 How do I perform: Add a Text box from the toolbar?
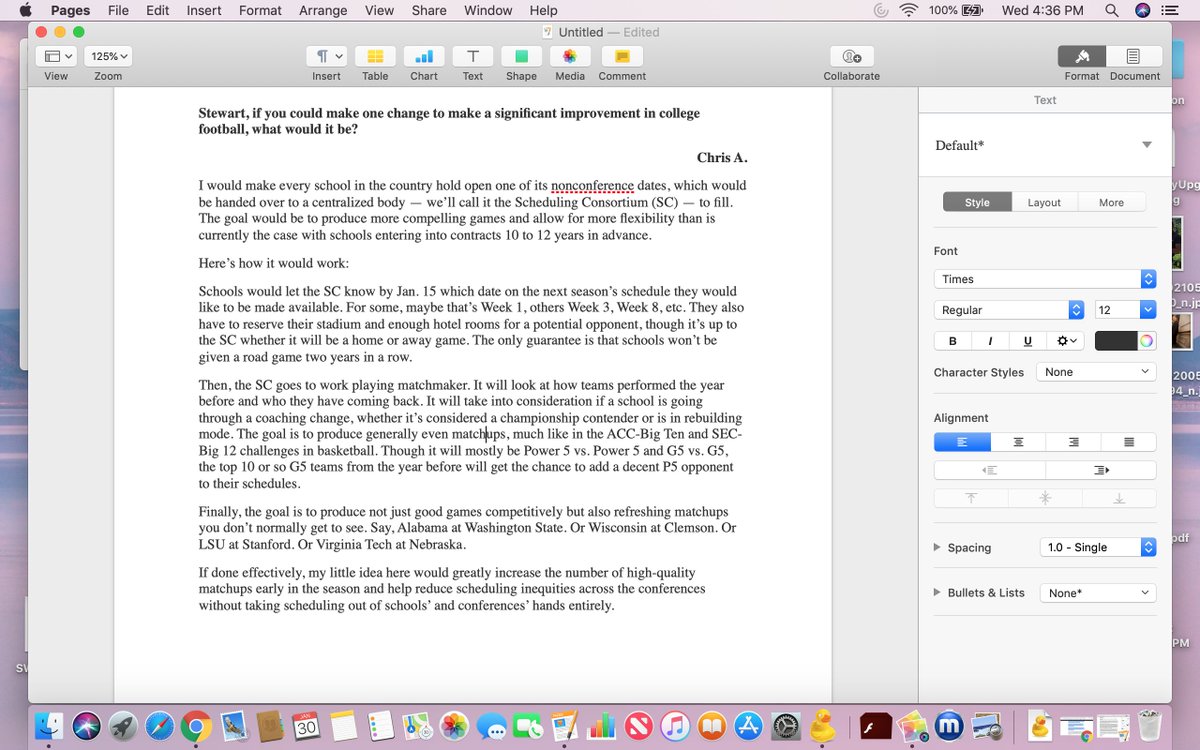(473, 57)
